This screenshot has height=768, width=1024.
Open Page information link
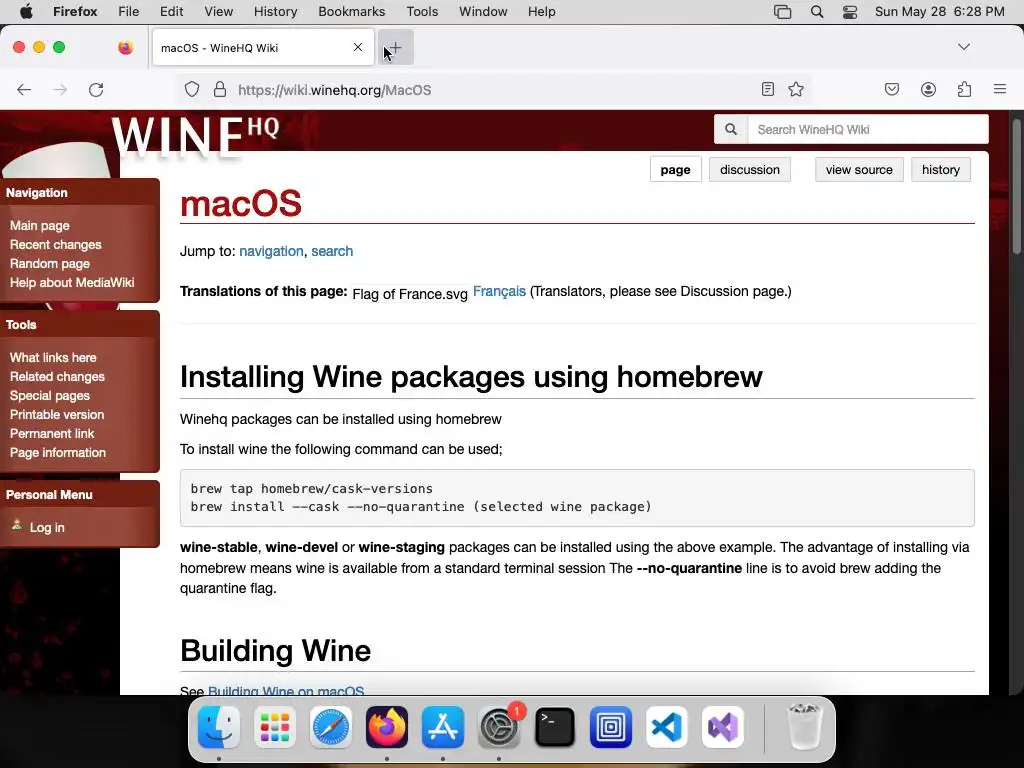(57, 452)
